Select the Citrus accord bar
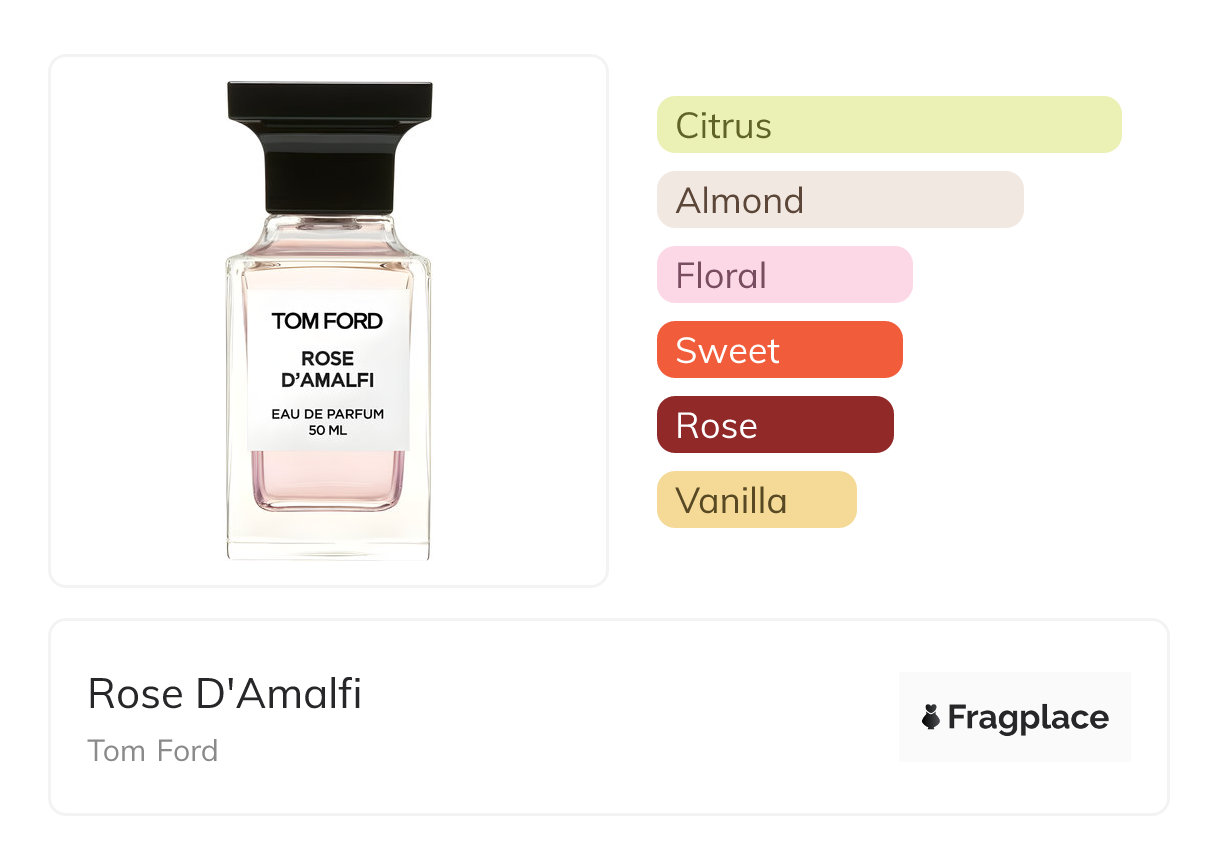1218x864 pixels. [x=888, y=125]
